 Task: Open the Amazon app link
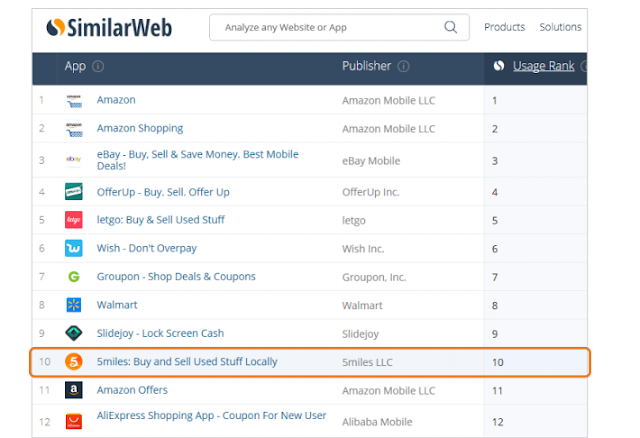[x=116, y=100]
